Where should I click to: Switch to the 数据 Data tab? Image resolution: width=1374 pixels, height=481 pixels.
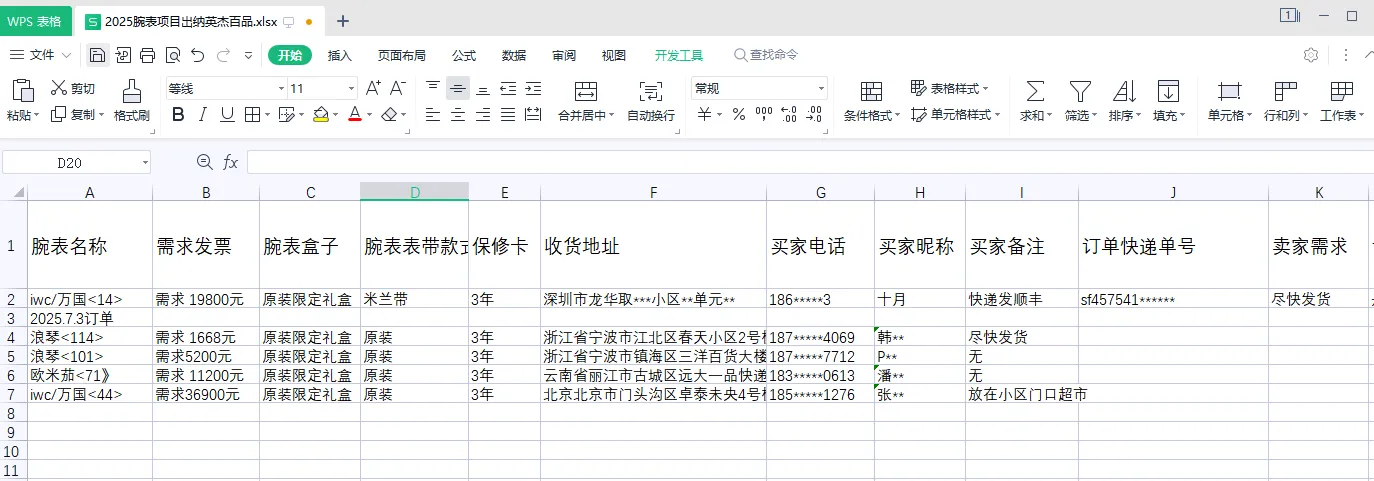pos(514,55)
